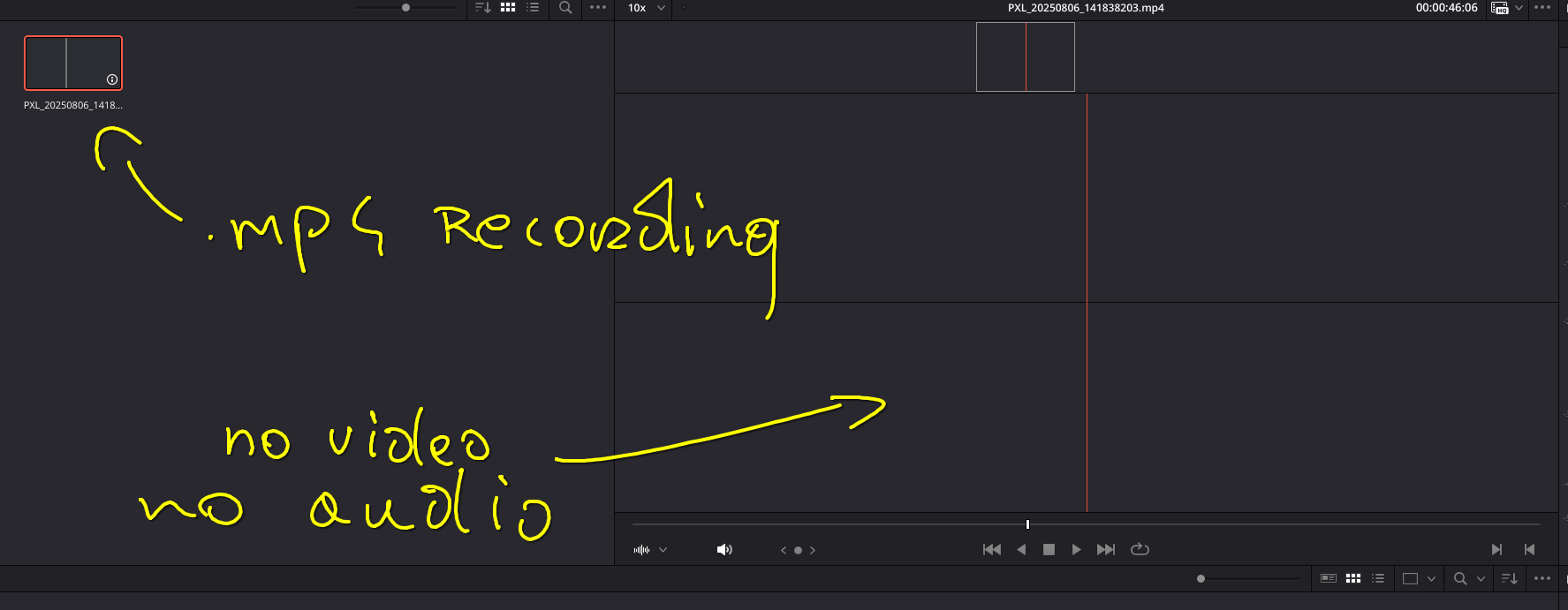Open search in top media pool toolbar
The image size is (1568, 610).
pyautogui.click(x=565, y=7)
